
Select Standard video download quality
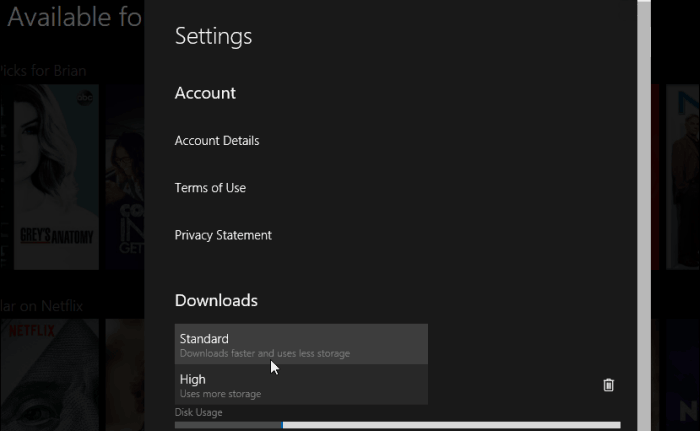[x=301, y=345]
